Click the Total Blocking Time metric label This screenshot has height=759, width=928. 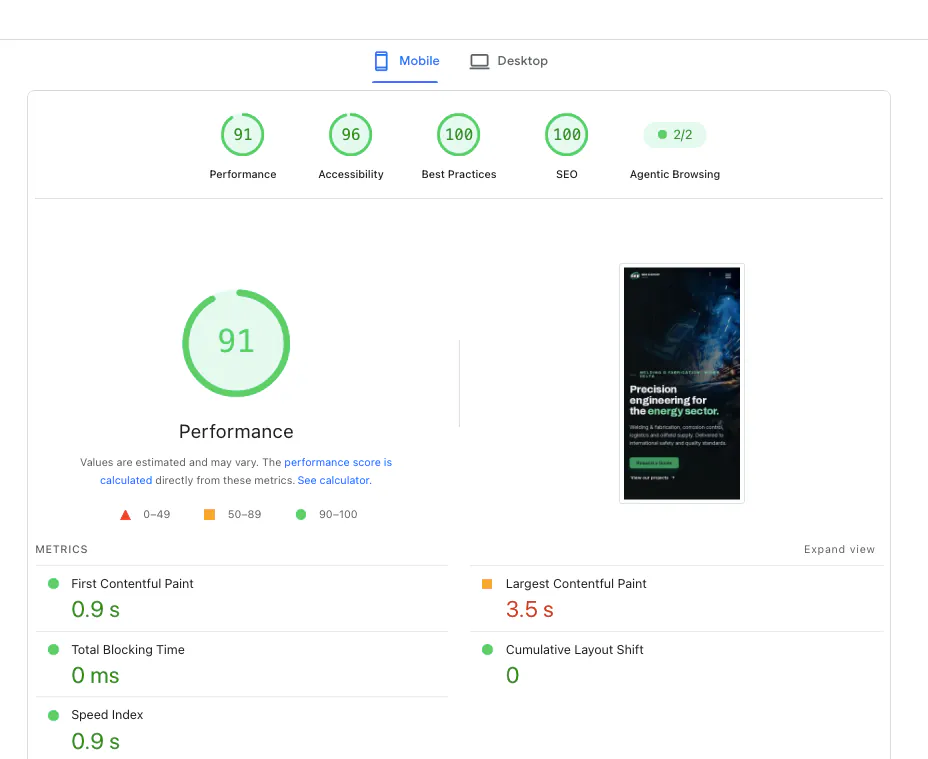coord(128,649)
